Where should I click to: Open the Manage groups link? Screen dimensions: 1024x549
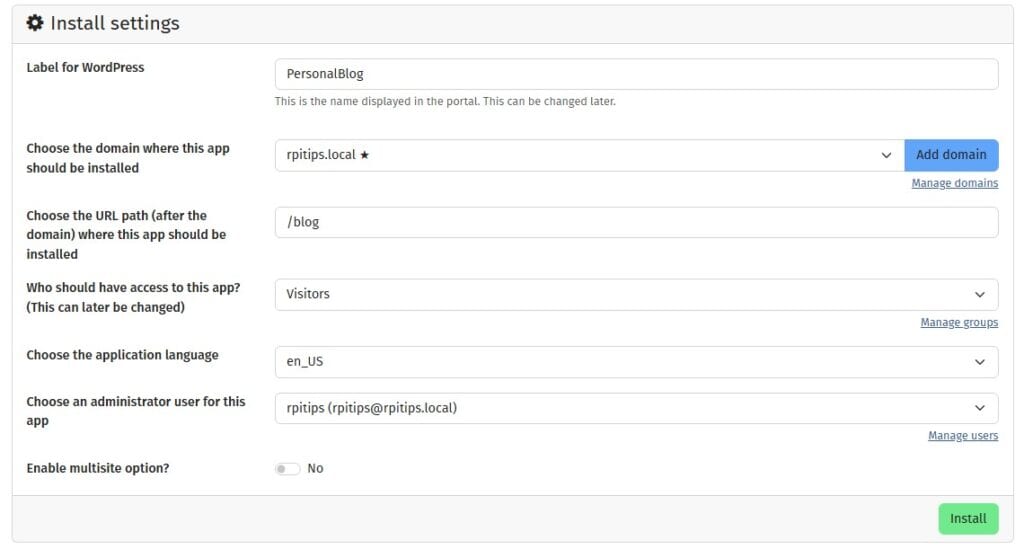pos(959,322)
